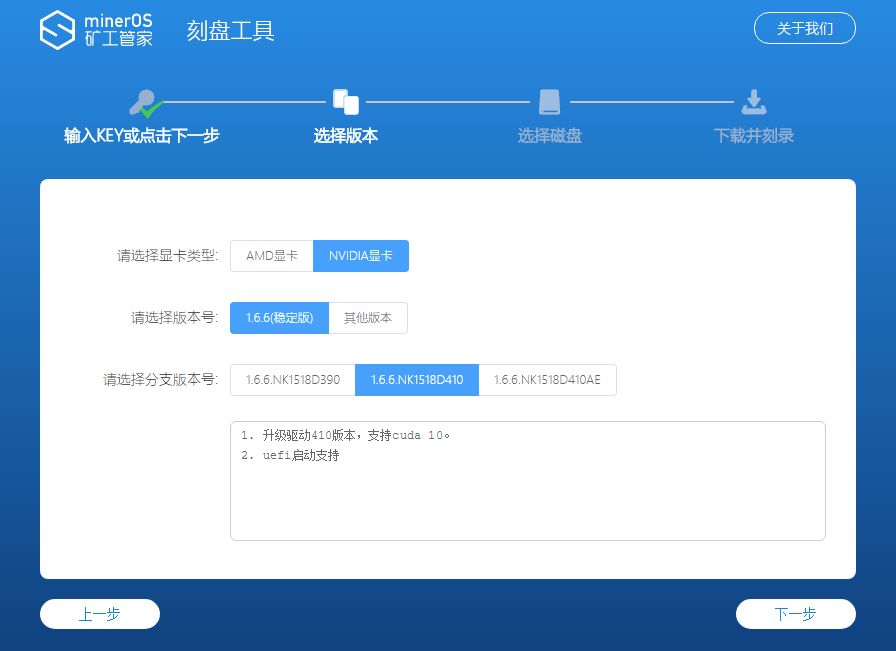Viewport: 896px width, 651px height.
Task: Click the 选择磁盘 step label
Action: [x=550, y=135]
